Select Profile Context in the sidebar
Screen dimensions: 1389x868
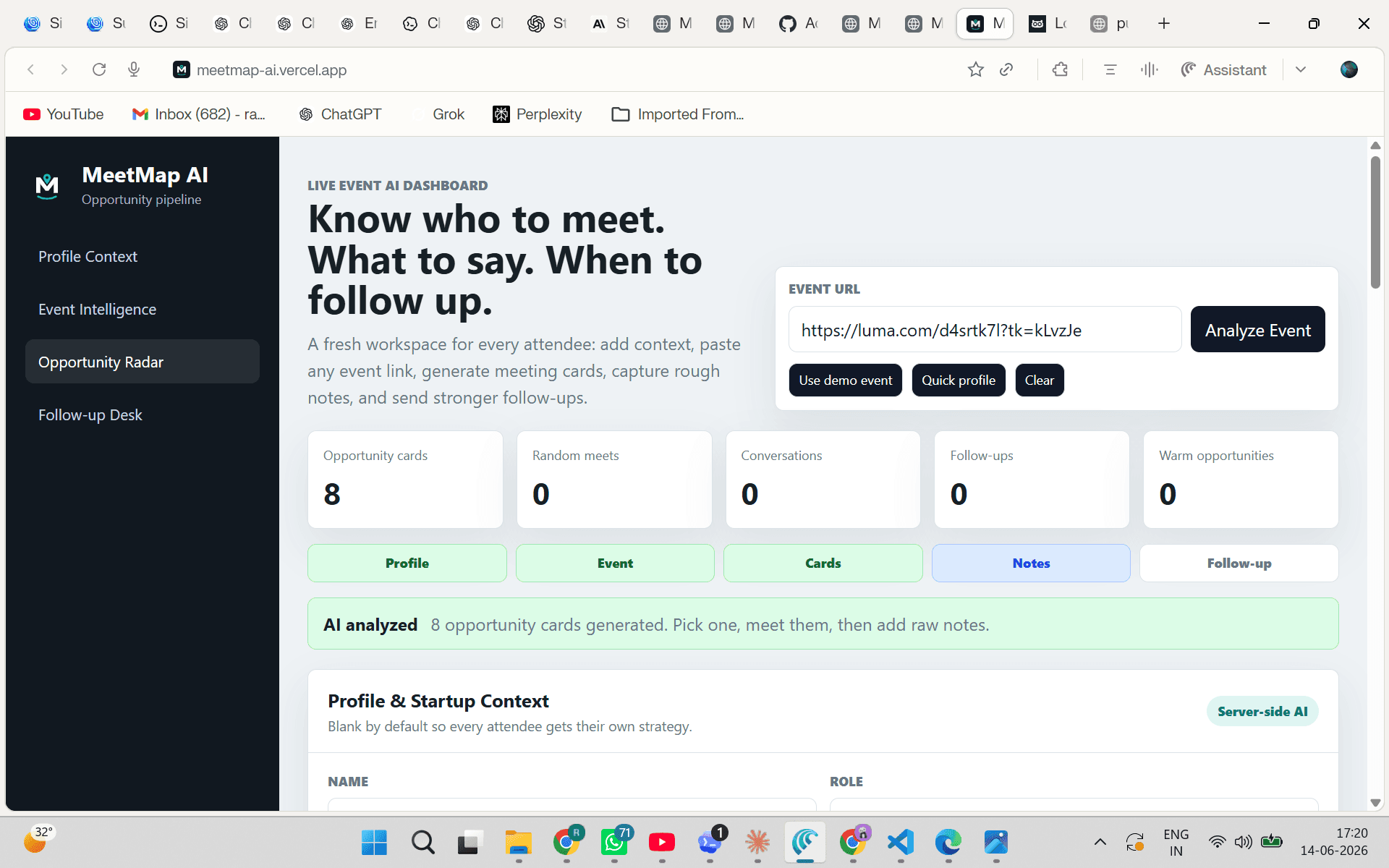143,256
